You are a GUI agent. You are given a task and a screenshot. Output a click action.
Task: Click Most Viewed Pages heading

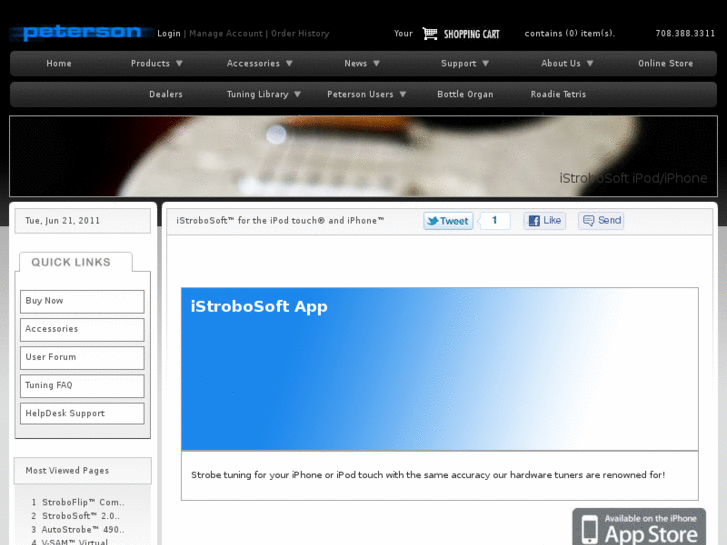67,471
